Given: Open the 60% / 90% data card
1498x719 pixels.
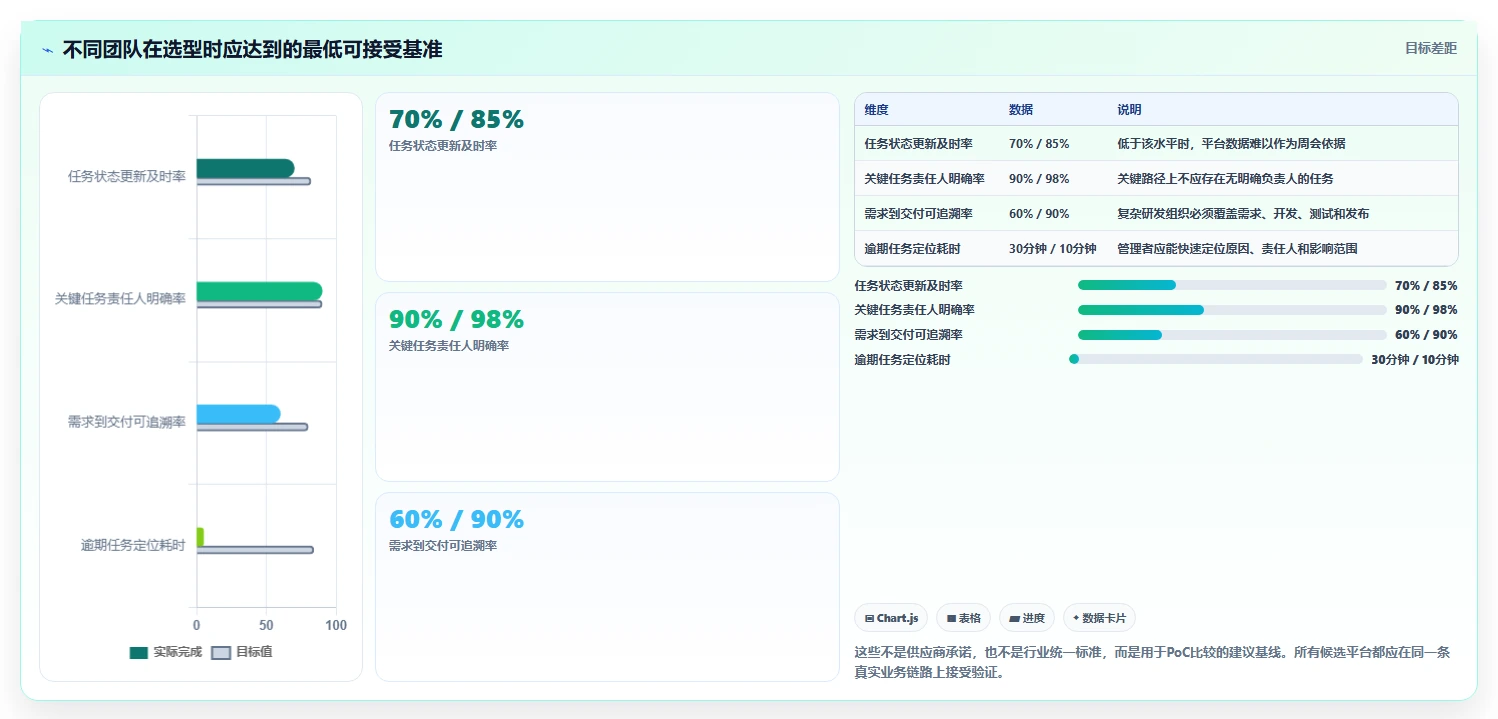Looking at the screenshot, I should tap(607, 587).
